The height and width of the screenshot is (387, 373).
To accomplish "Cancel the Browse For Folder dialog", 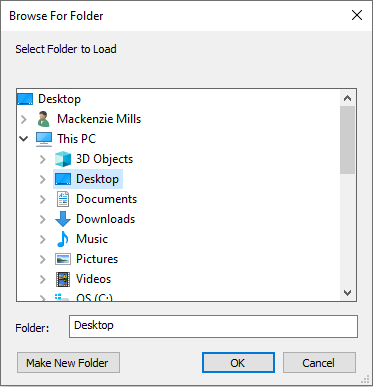I will click(x=319, y=363).
